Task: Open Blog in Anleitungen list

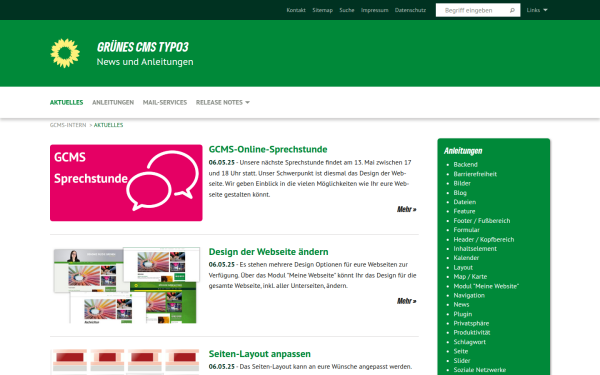Action: [460, 193]
